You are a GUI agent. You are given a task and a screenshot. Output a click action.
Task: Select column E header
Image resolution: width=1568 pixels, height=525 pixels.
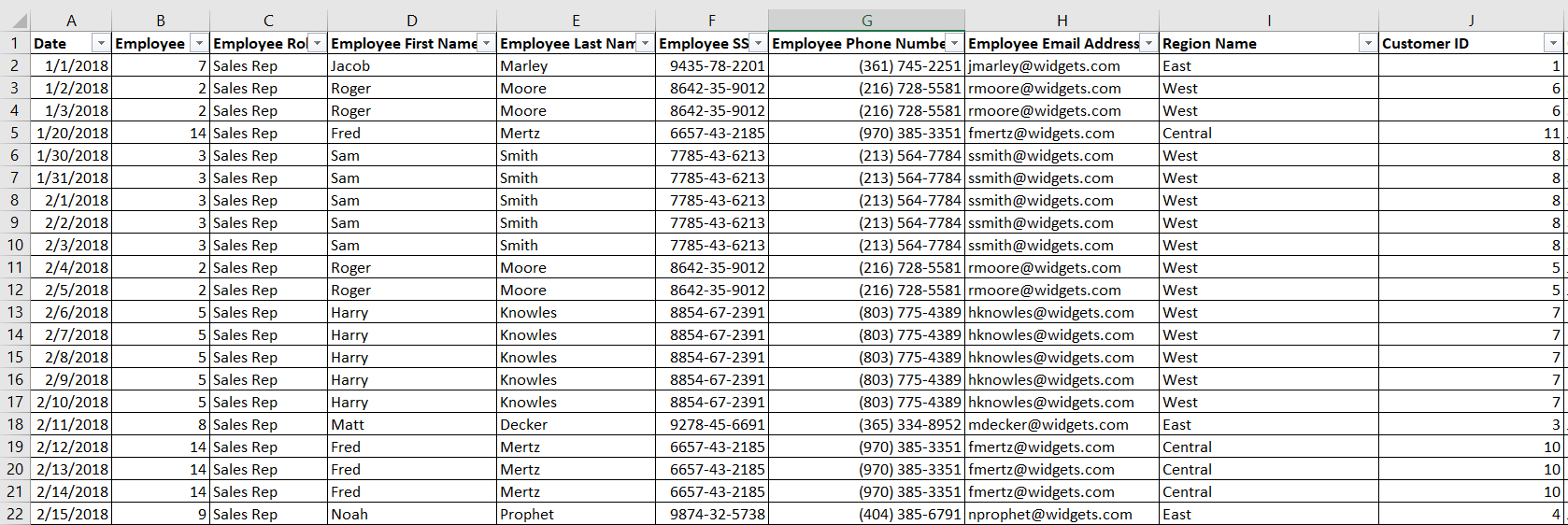(576, 21)
